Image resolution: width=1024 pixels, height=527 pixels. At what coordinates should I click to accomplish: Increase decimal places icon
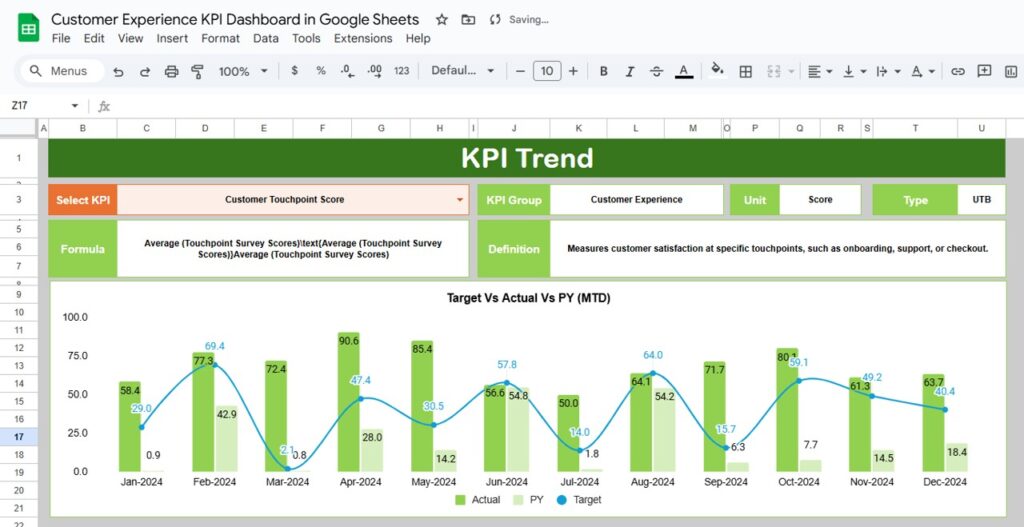(x=375, y=71)
